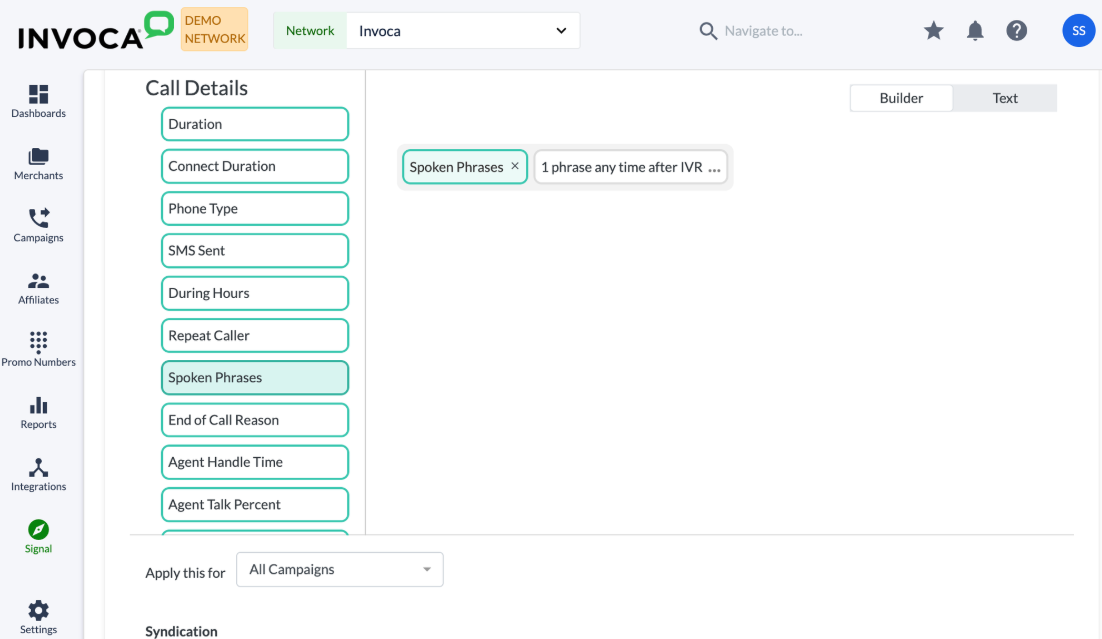Image resolution: width=1102 pixels, height=639 pixels.
Task: Remove Spoken Phrases with its X
Action: coord(515,166)
